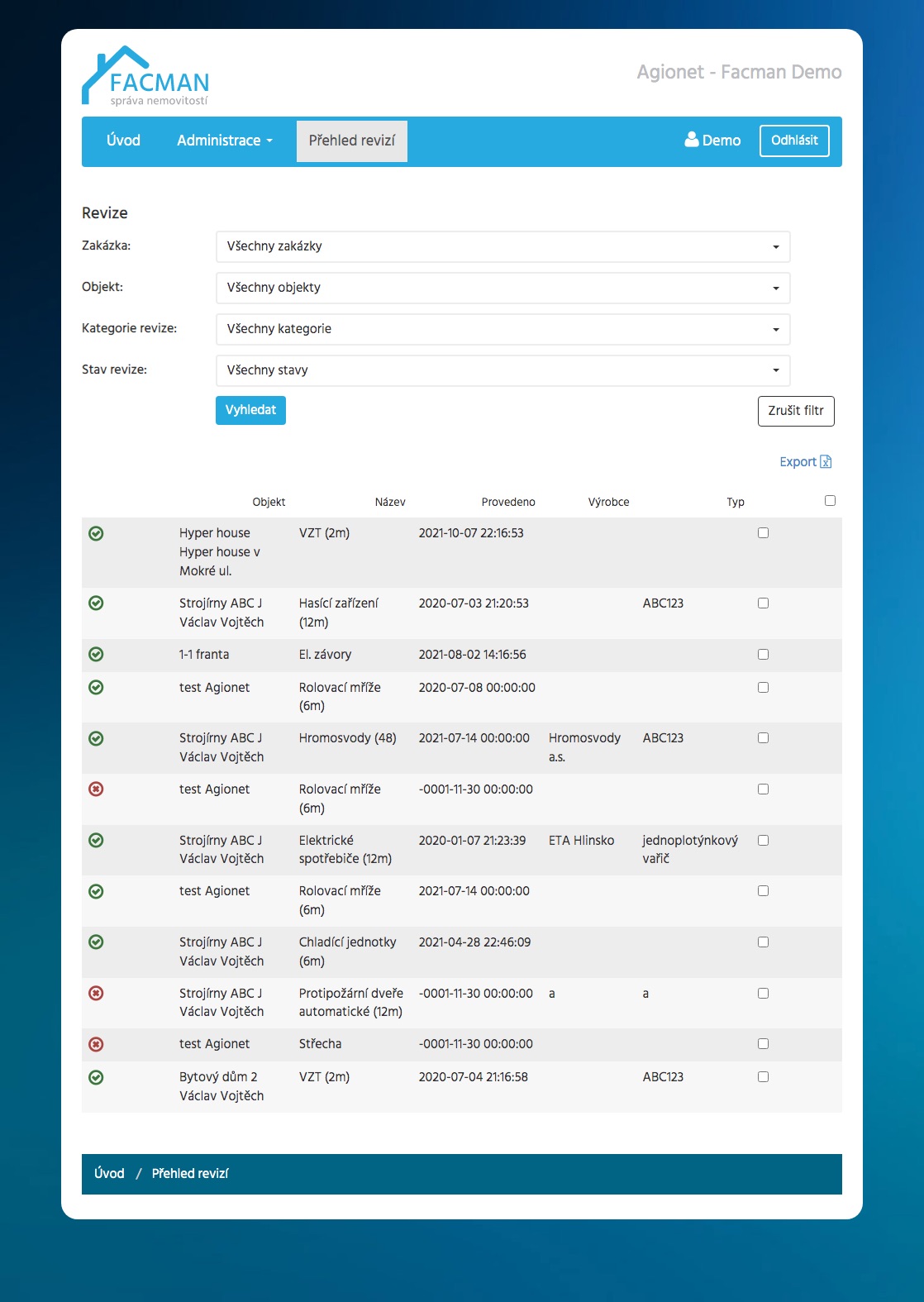
Task: Click green status icon for Elektrické spotřebiče row
Action: [96, 840]
